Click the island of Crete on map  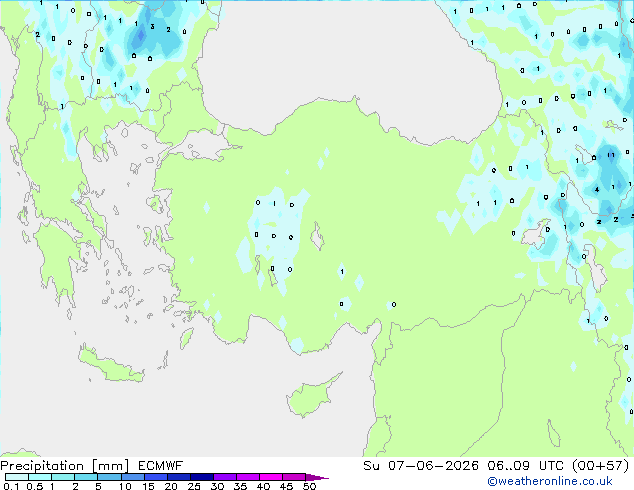pos(111,364)
